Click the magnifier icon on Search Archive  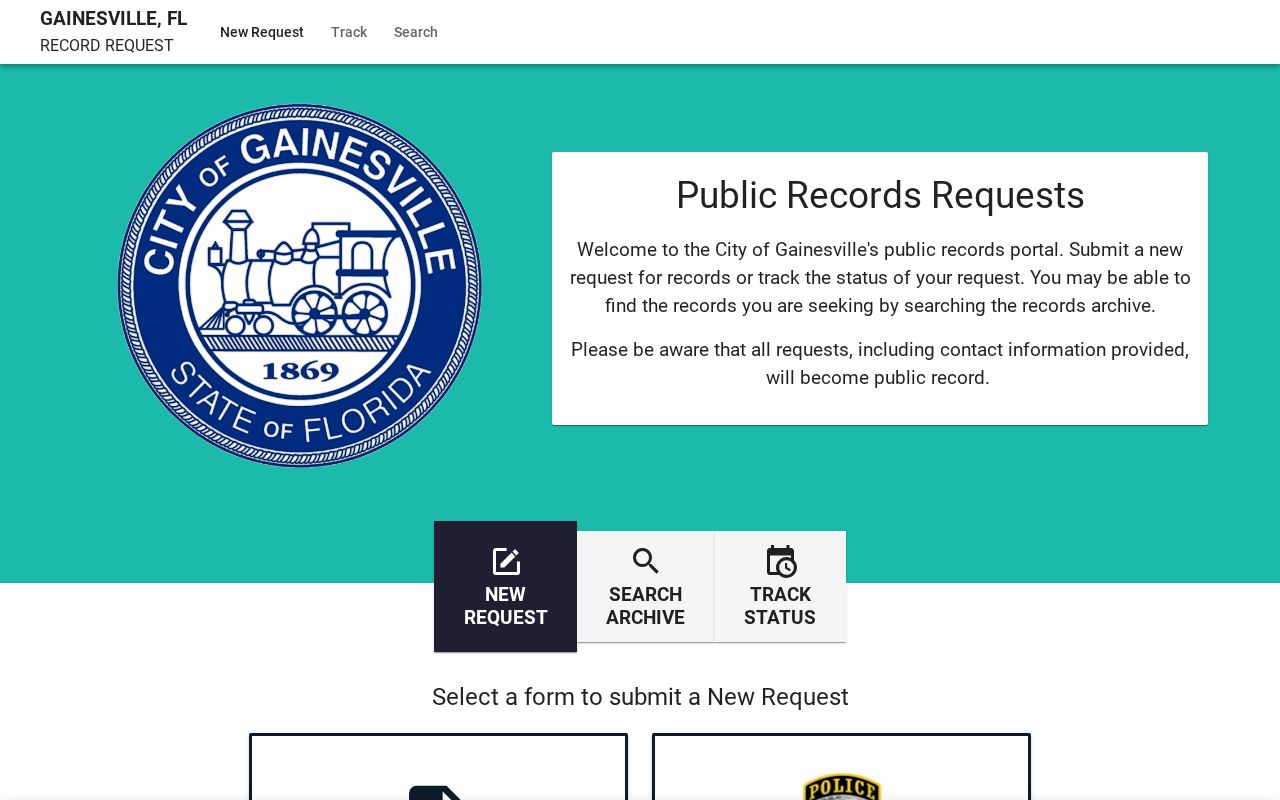click(x=646, y=561)
